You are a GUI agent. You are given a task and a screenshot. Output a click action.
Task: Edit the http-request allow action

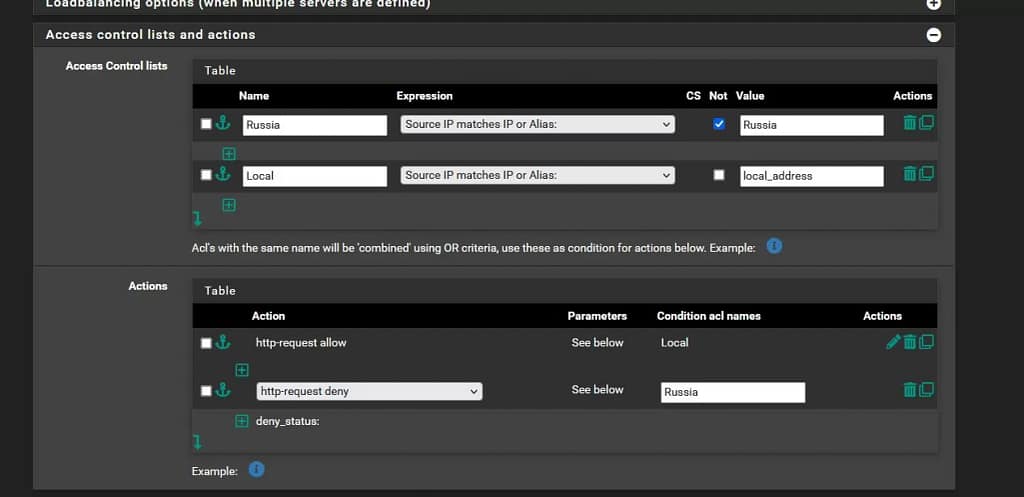(x=893, y=342)
